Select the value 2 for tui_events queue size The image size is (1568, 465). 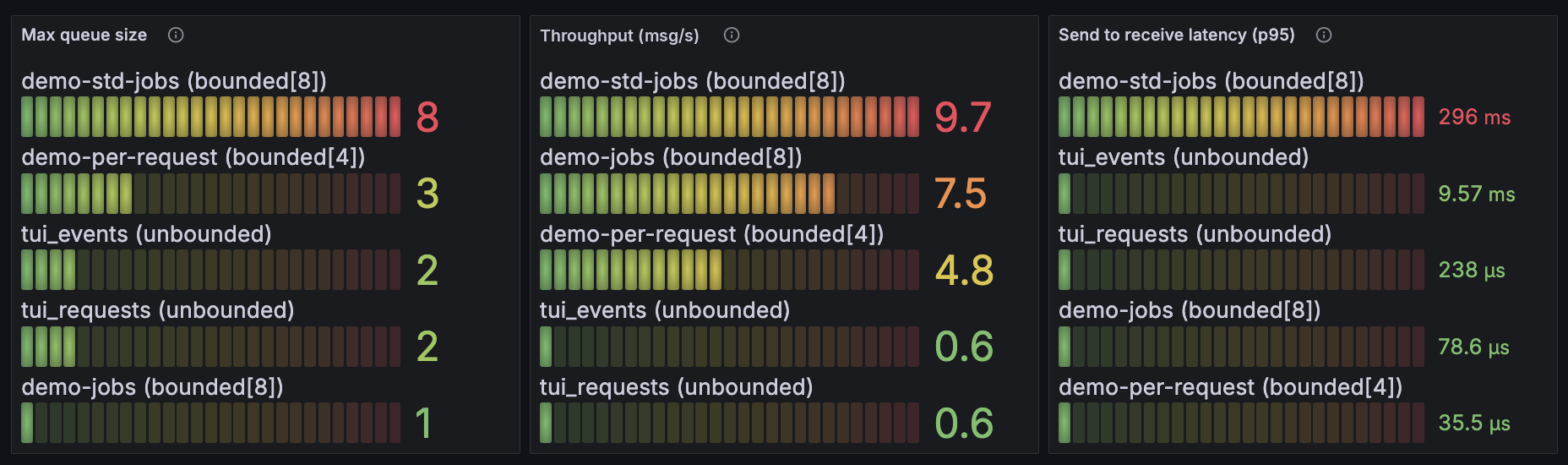click(x=427, y=270)
